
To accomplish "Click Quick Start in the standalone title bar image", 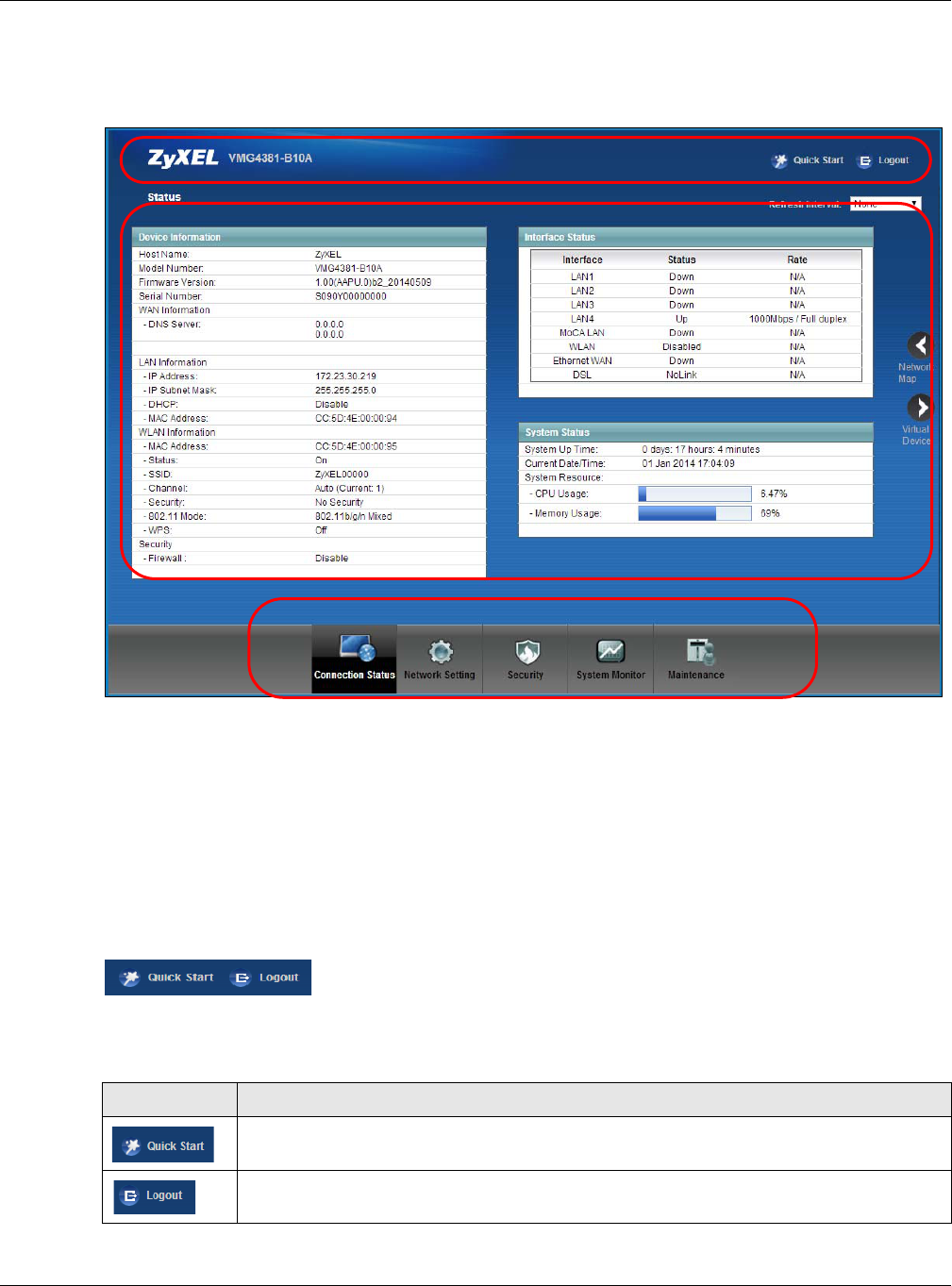I will (x=169, y=977).
